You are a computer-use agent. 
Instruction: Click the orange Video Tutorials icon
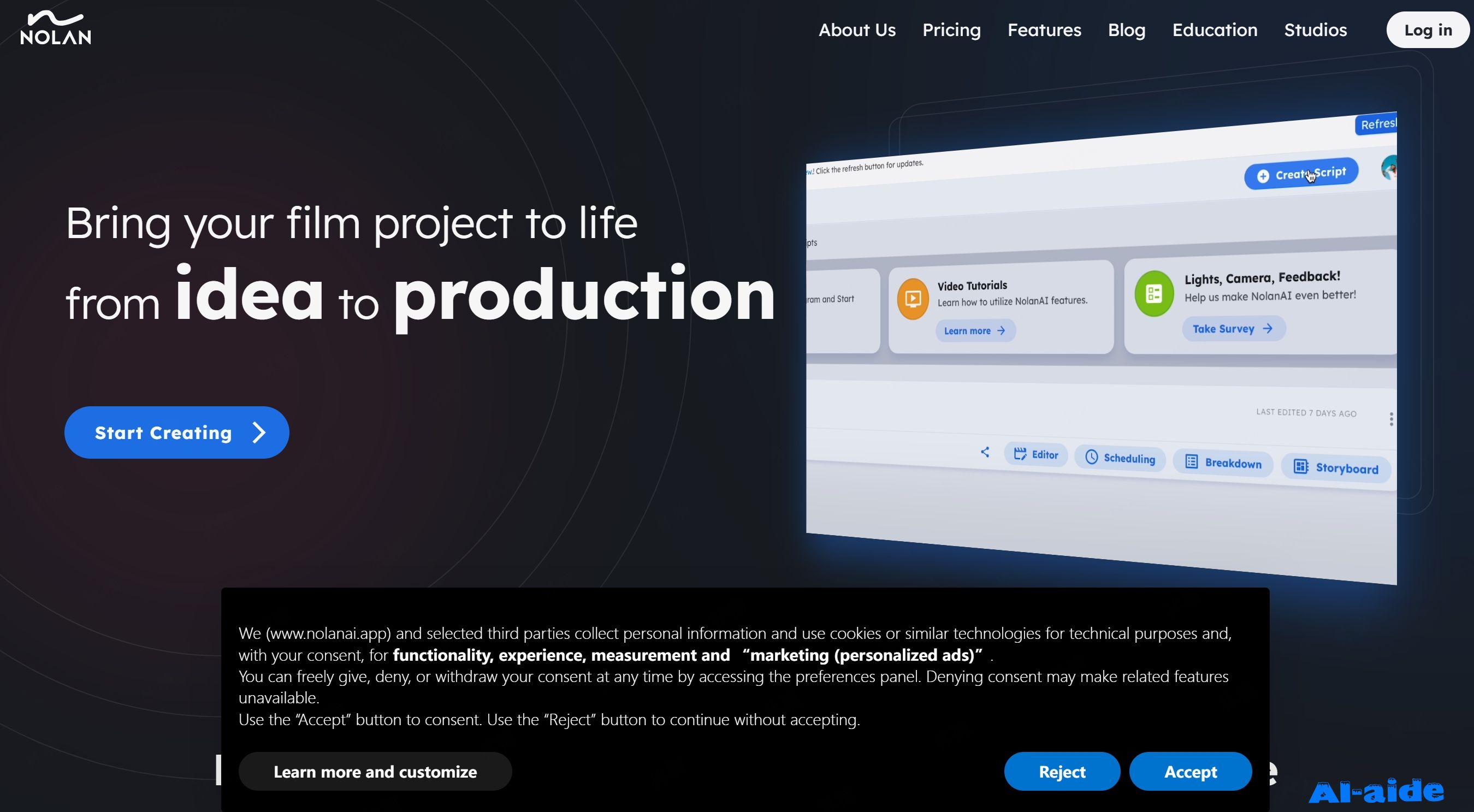(x=913, y=299)
